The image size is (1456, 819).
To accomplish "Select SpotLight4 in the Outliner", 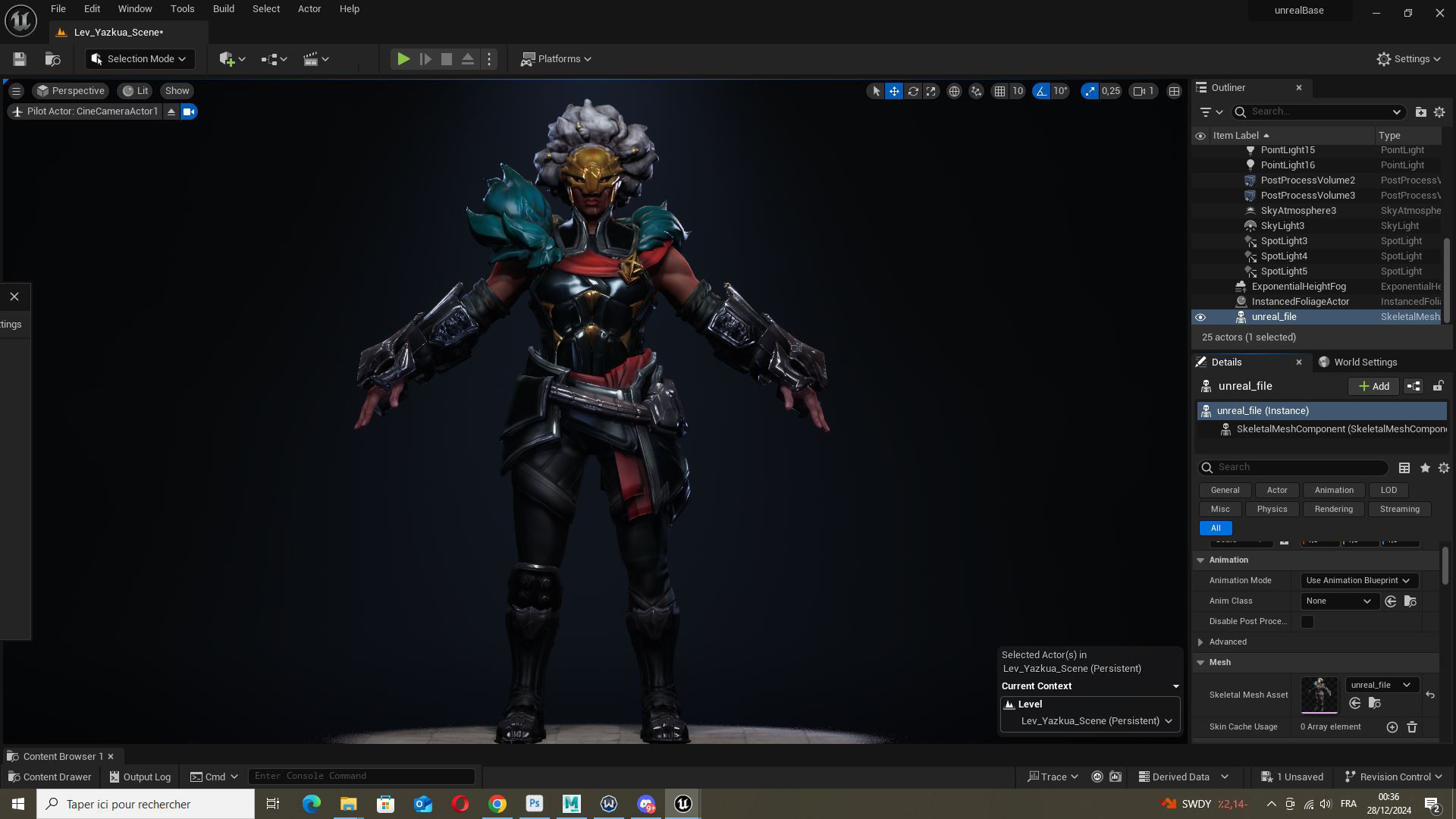I will [x=1283, y=256].
